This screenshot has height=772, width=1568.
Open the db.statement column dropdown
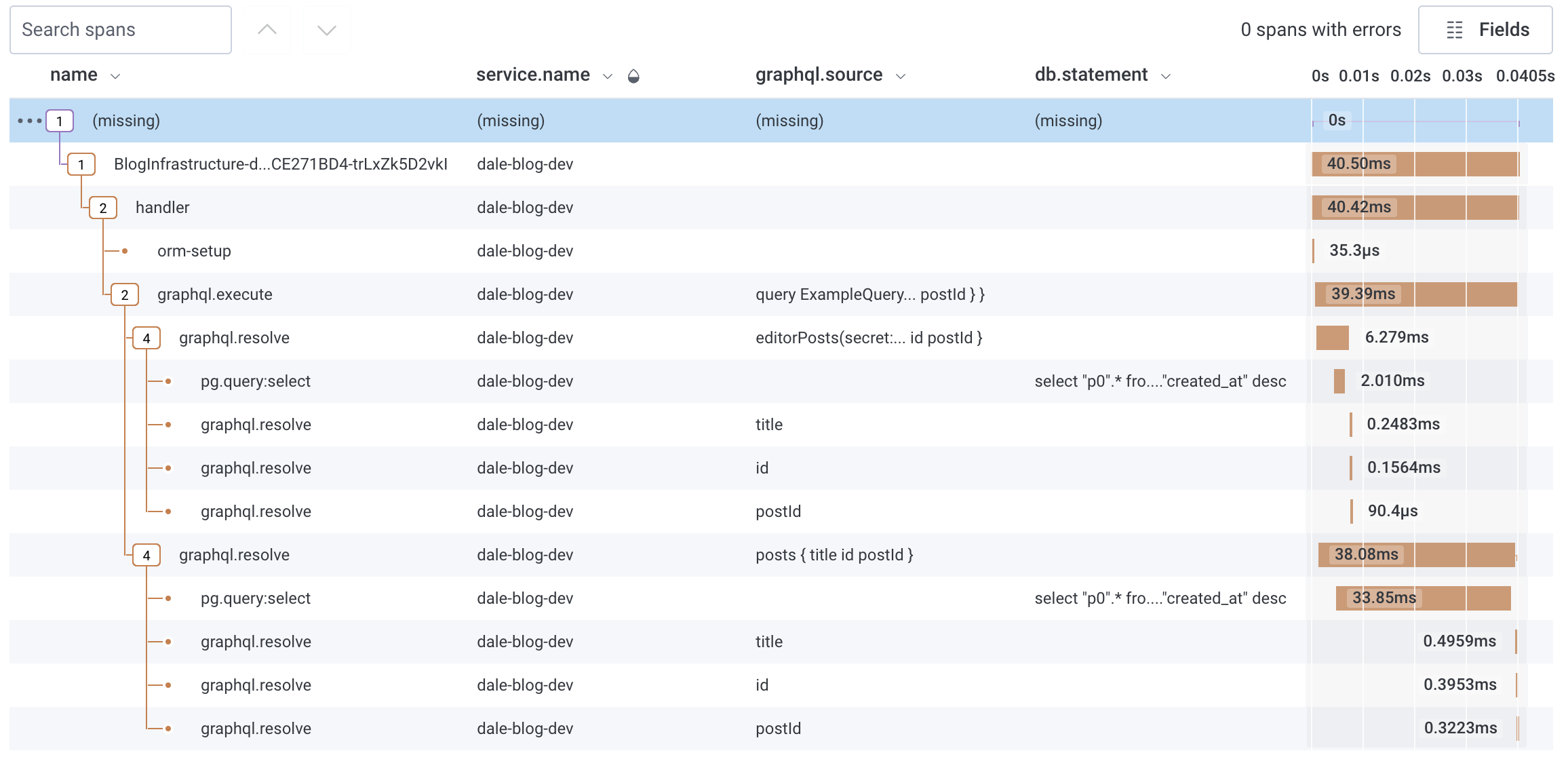[1165, 75]
